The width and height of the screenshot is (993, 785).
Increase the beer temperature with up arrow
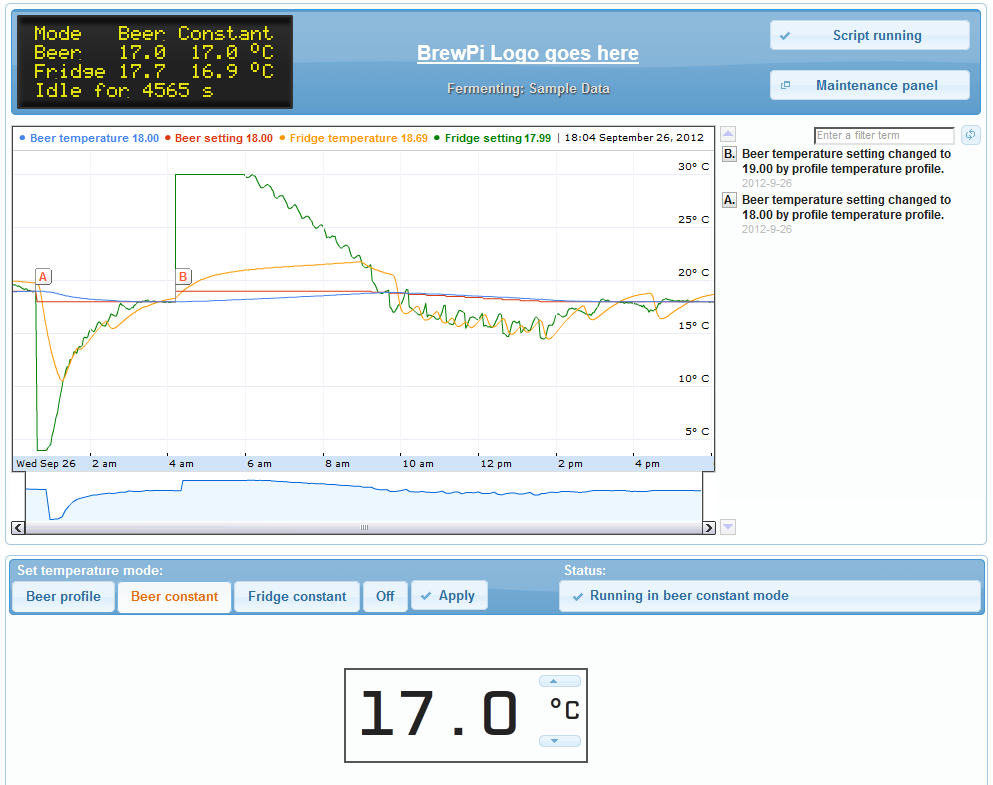[x=560, y=681]
